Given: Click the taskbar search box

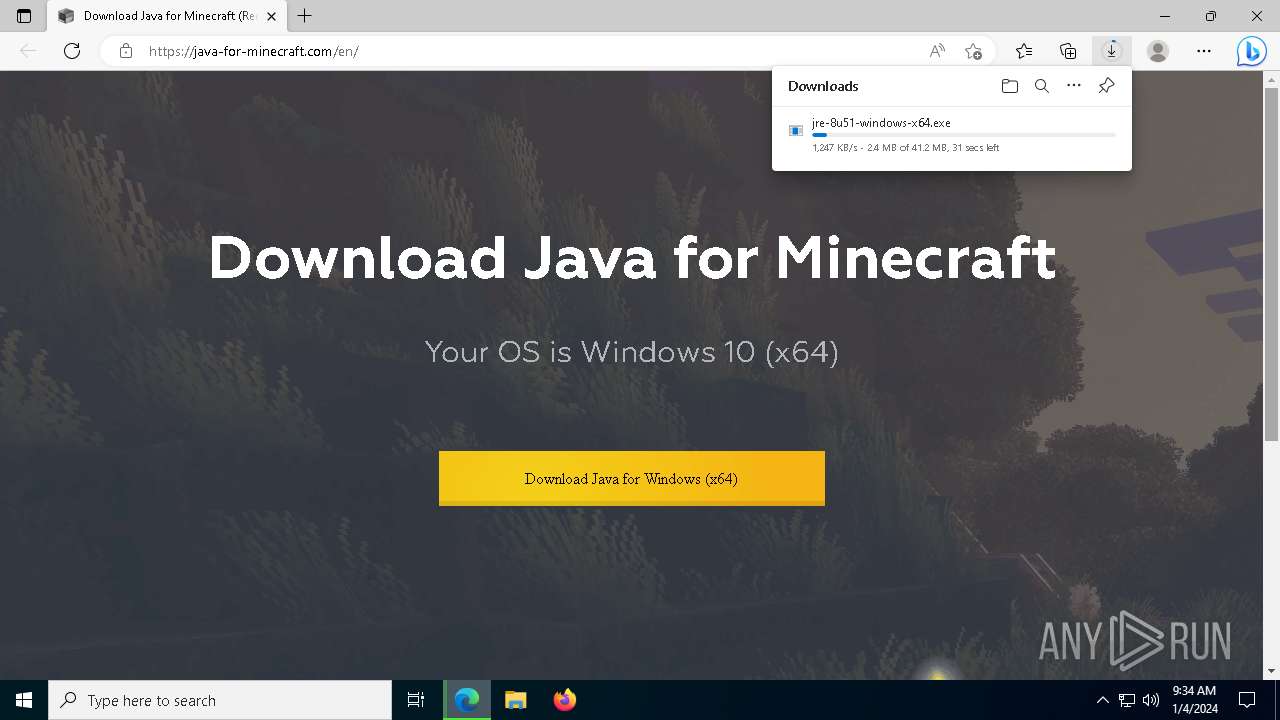Looking at the screenshot, I should (x=220, y=700).
